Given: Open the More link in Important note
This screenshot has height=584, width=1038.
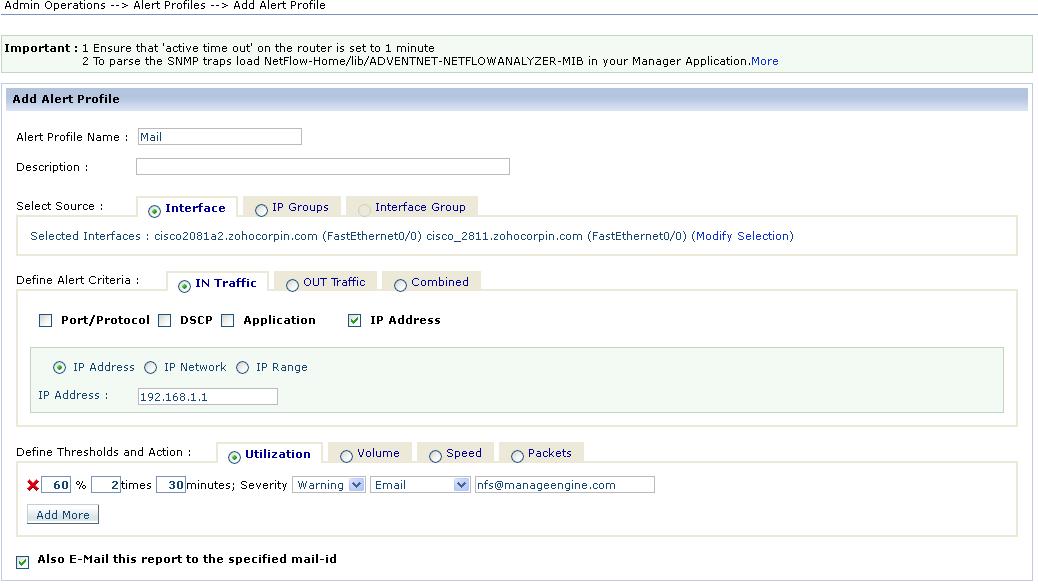Looking at the screenshot, I should [765, 61].
